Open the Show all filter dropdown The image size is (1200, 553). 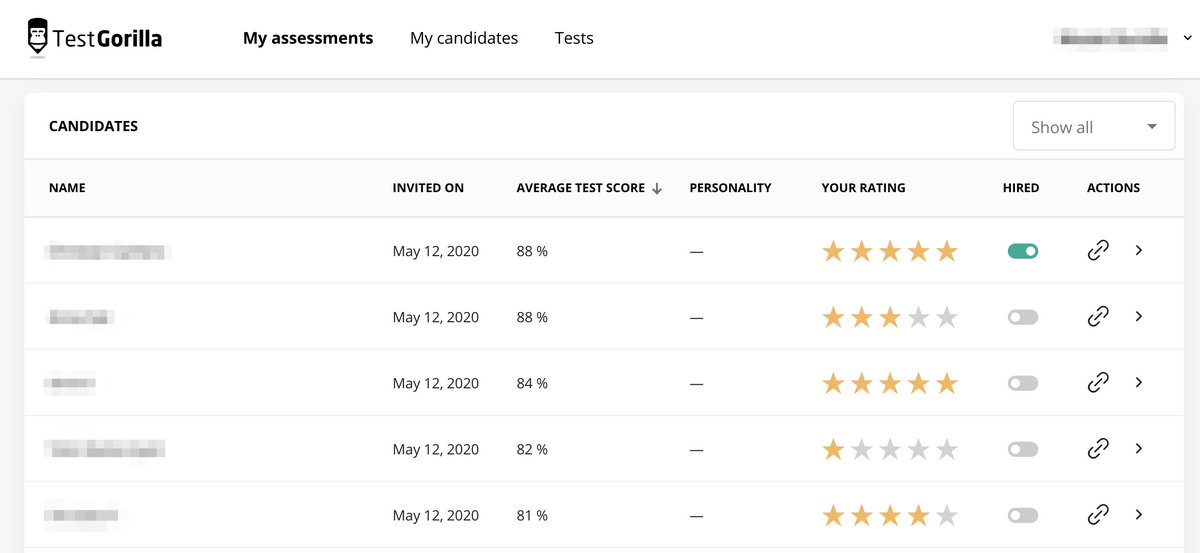[1094, 126]
